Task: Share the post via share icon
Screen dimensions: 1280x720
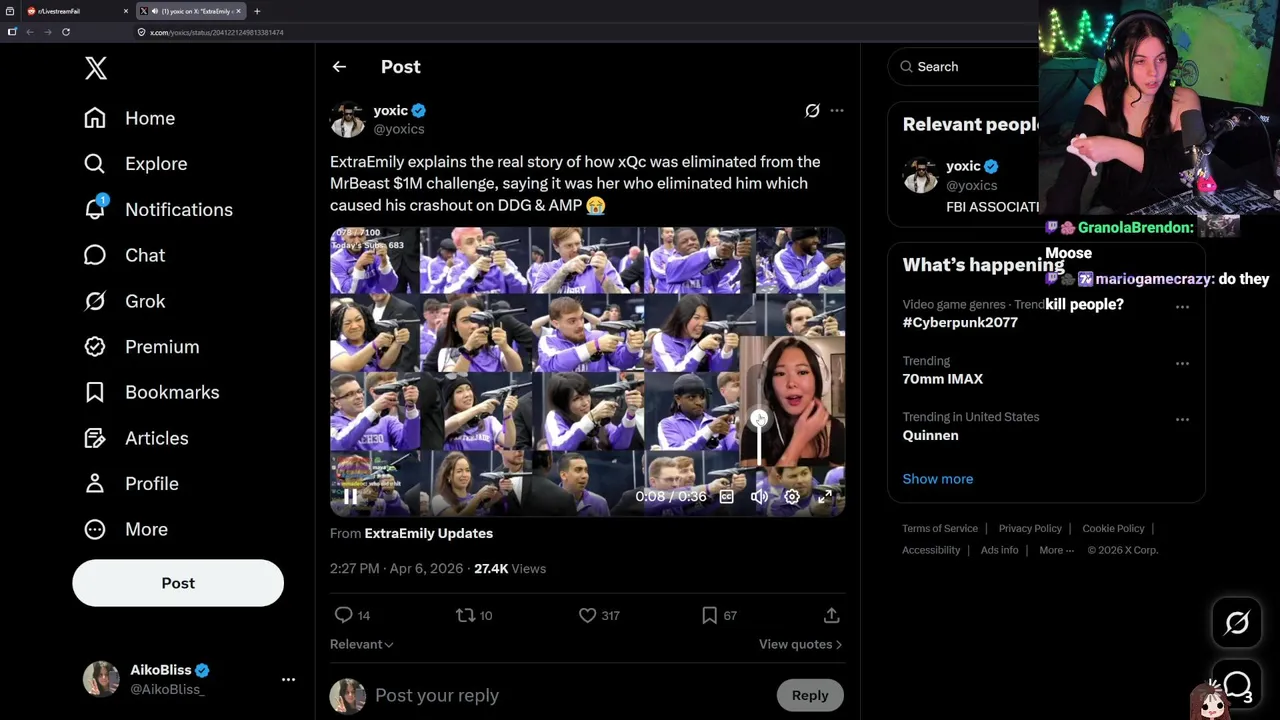Action: pos(831,615)
